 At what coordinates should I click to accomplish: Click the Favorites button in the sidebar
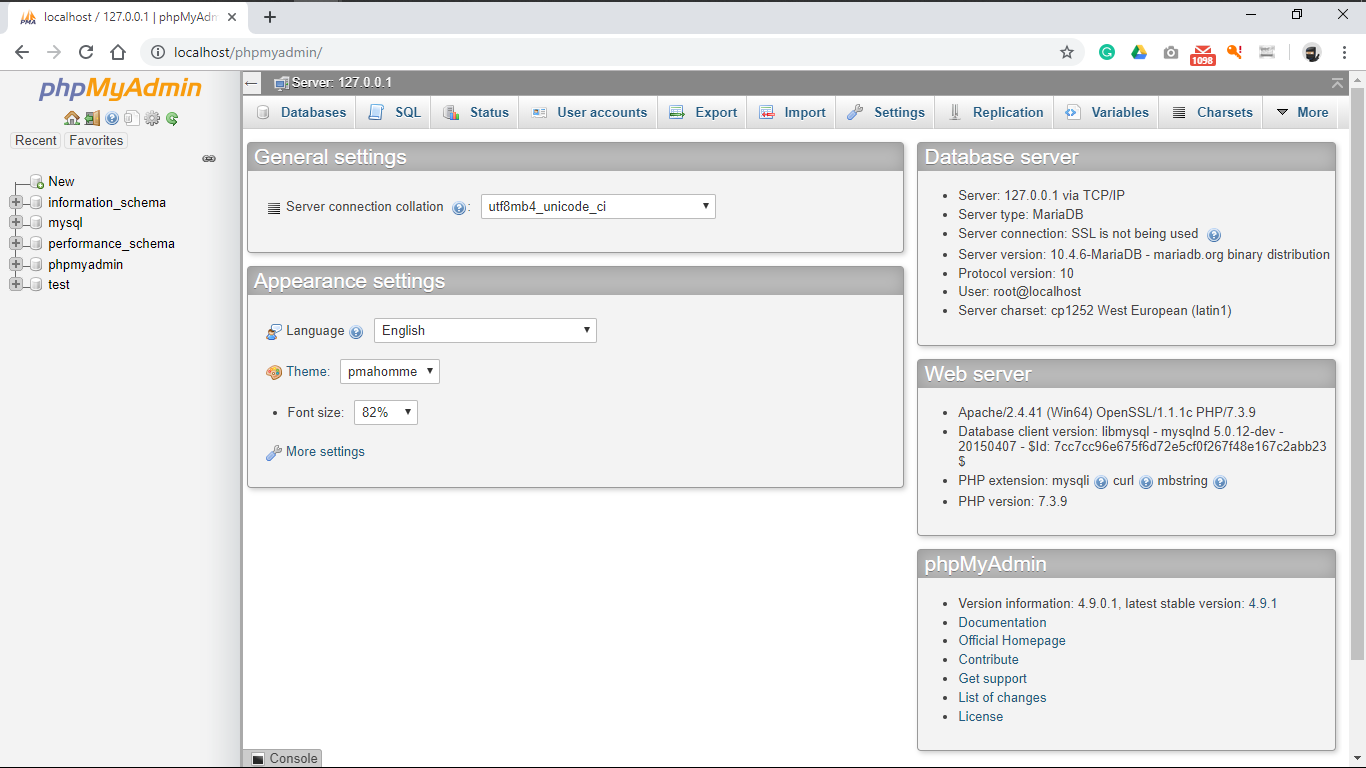click(96, 141)
